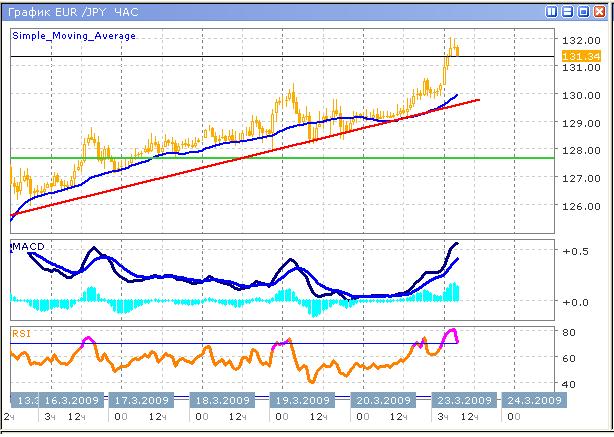Select the MACD indicator label
This screenshot has width=614, height=437.
[x=28, y=246]
